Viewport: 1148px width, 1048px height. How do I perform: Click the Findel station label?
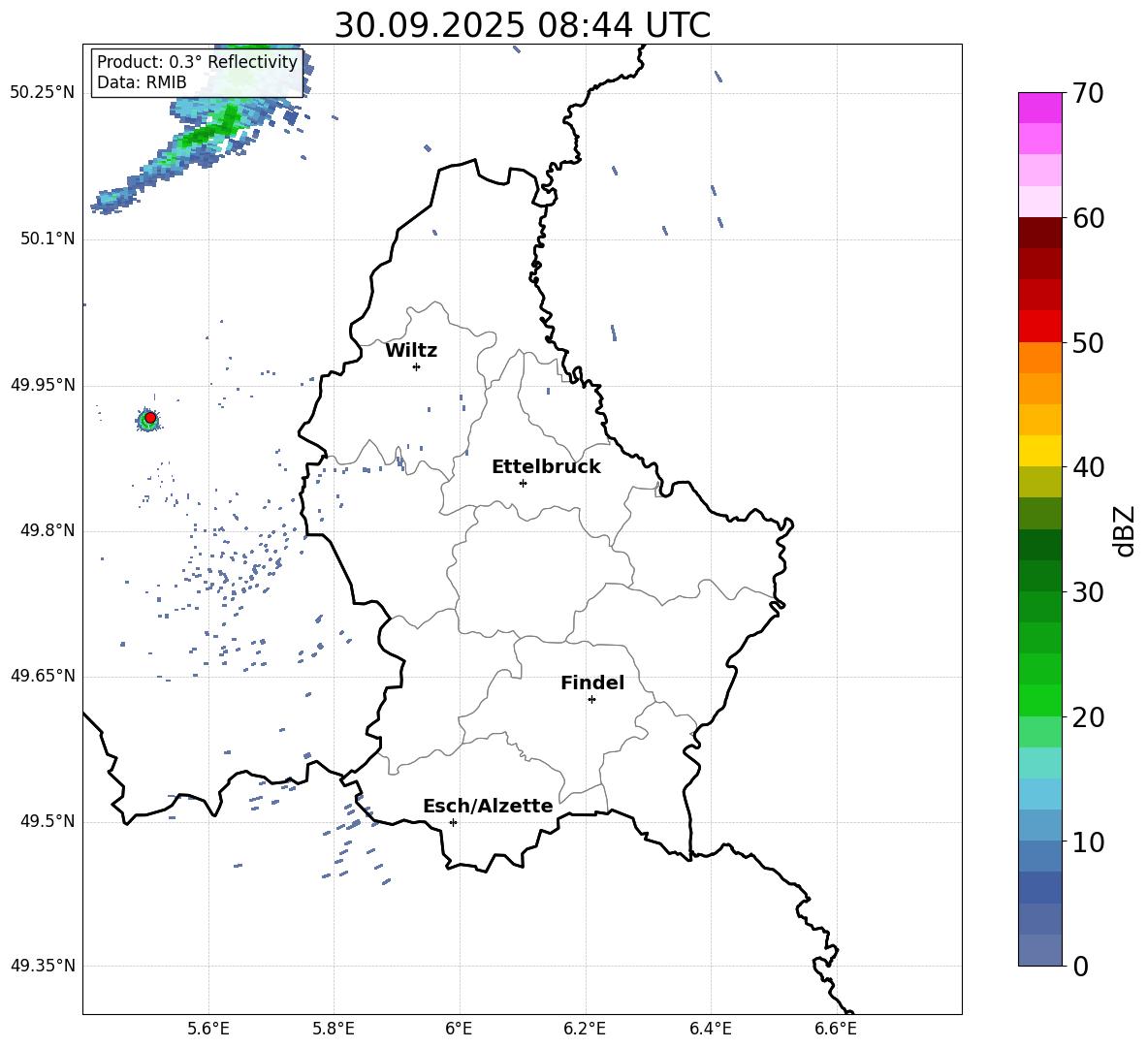point(592,683)
